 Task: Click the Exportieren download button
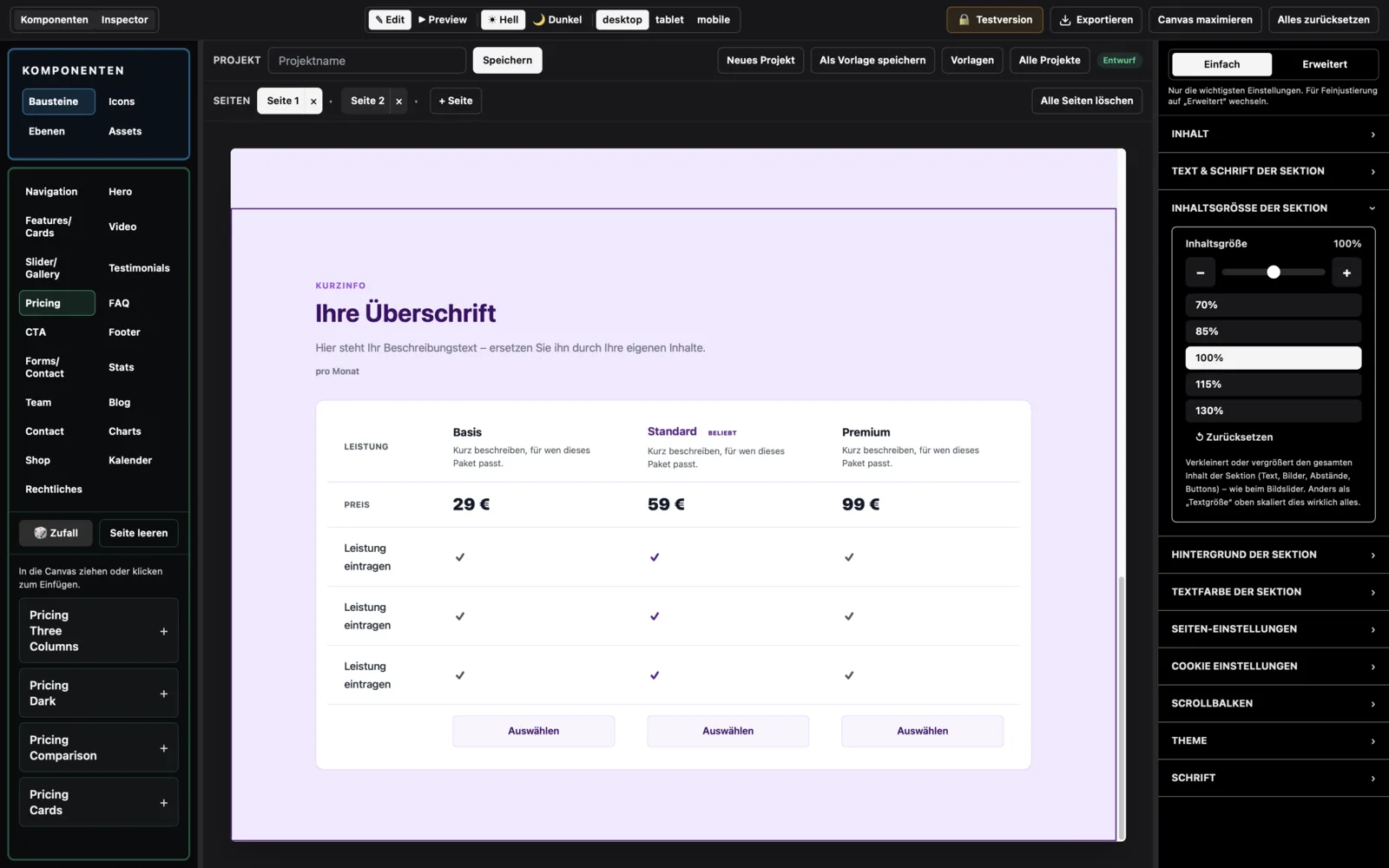[1096, 20]
